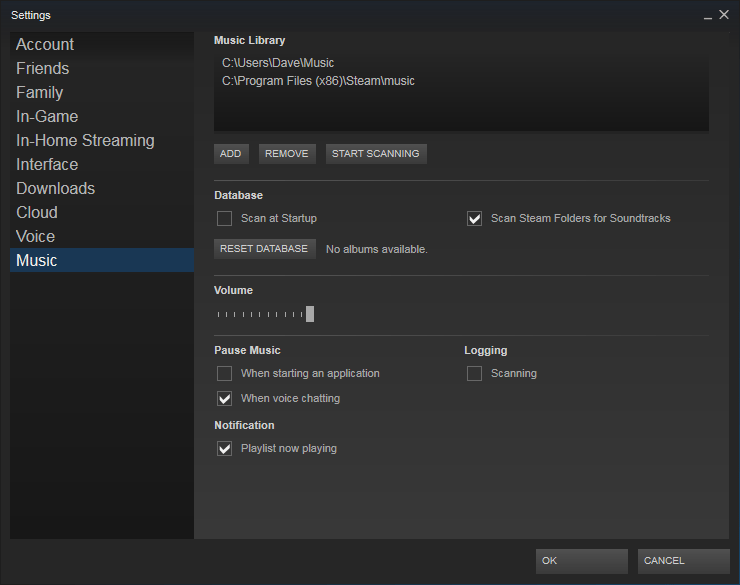Viewport: 740px width, 585px height.
Task: Disable pause music when voice chatting
Action: click(225, 398)
